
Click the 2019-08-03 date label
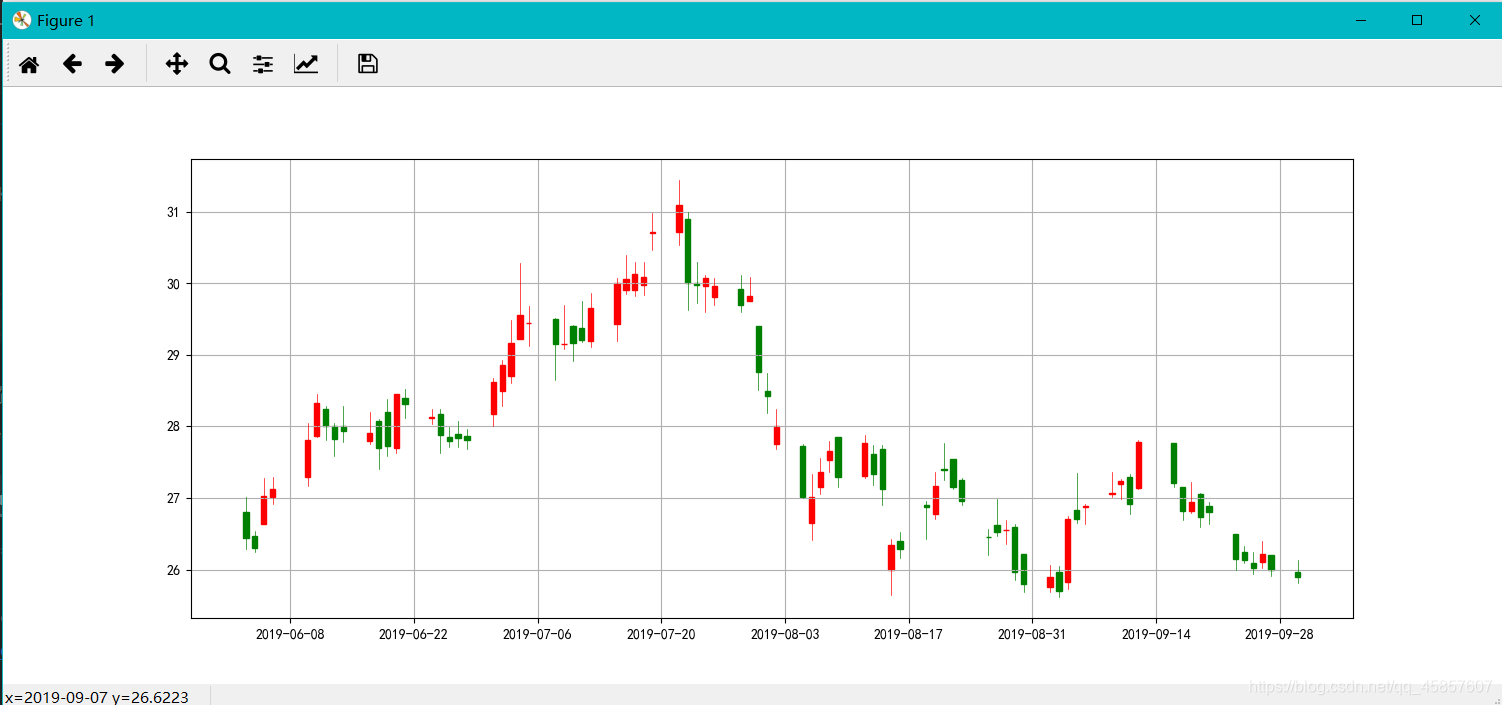pos(785,634)
